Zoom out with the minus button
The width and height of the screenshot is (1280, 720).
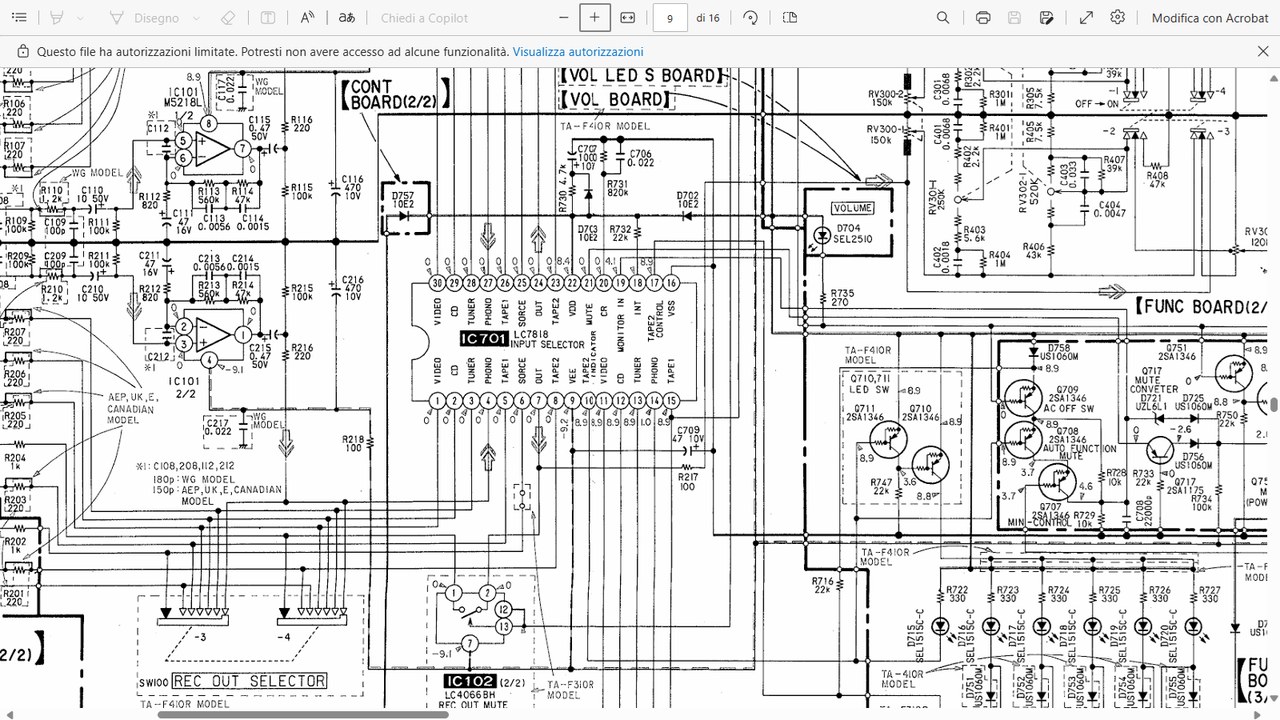click(564, 18)
